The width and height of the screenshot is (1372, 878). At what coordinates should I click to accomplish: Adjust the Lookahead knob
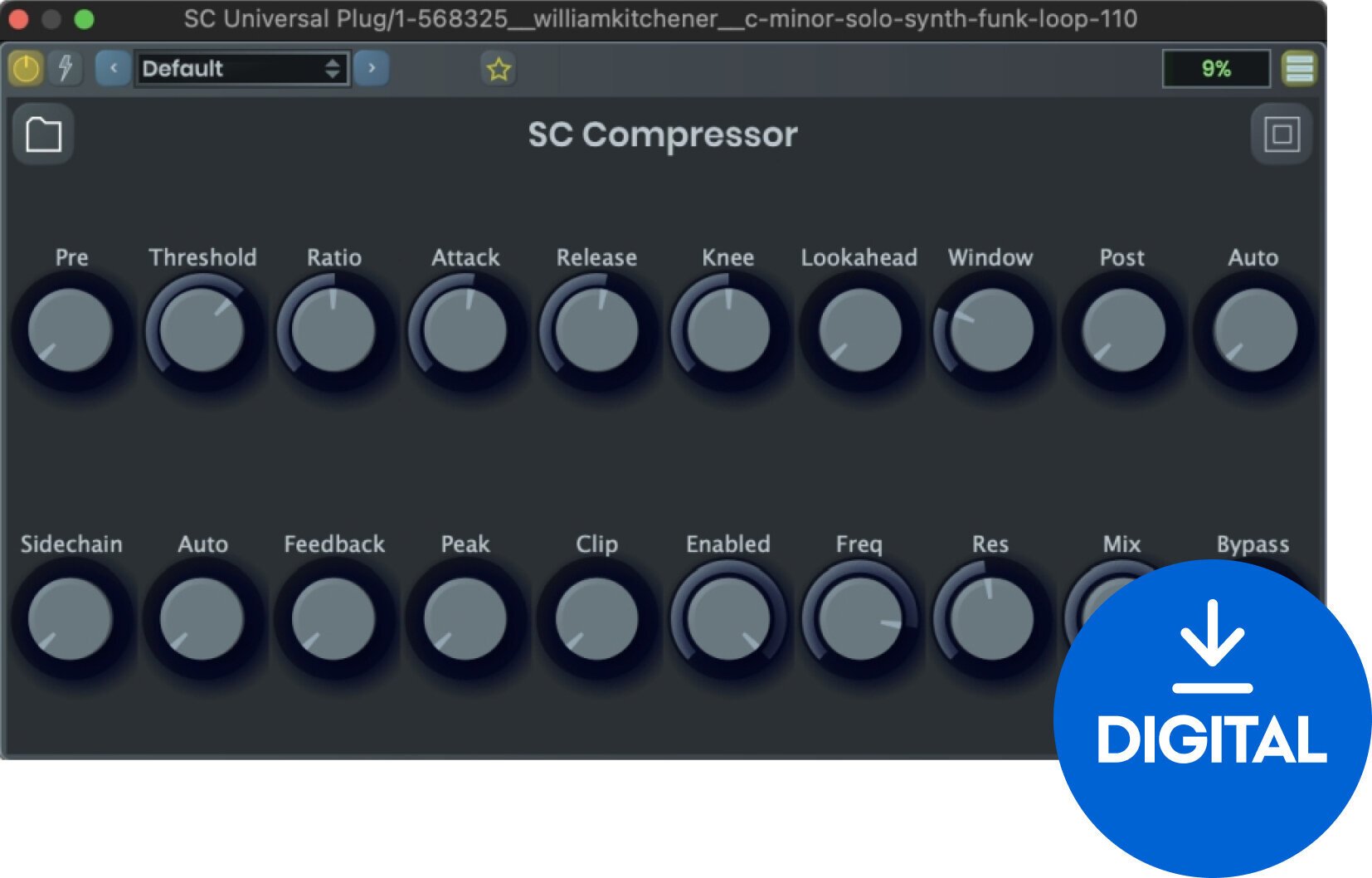(x=859, y=330)
